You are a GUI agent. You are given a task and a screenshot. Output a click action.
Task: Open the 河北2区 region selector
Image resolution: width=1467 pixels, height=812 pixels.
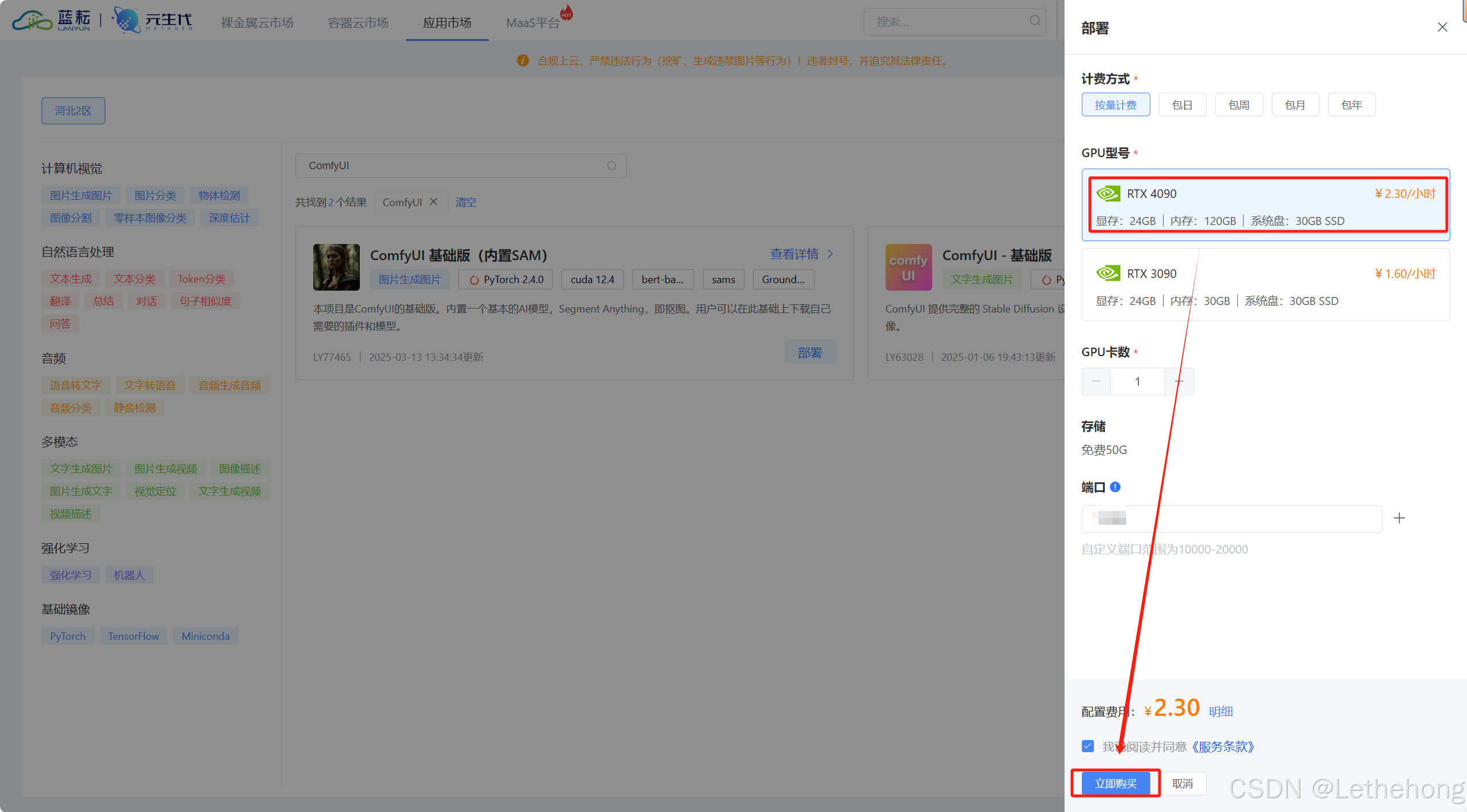(x=73, y=110)
